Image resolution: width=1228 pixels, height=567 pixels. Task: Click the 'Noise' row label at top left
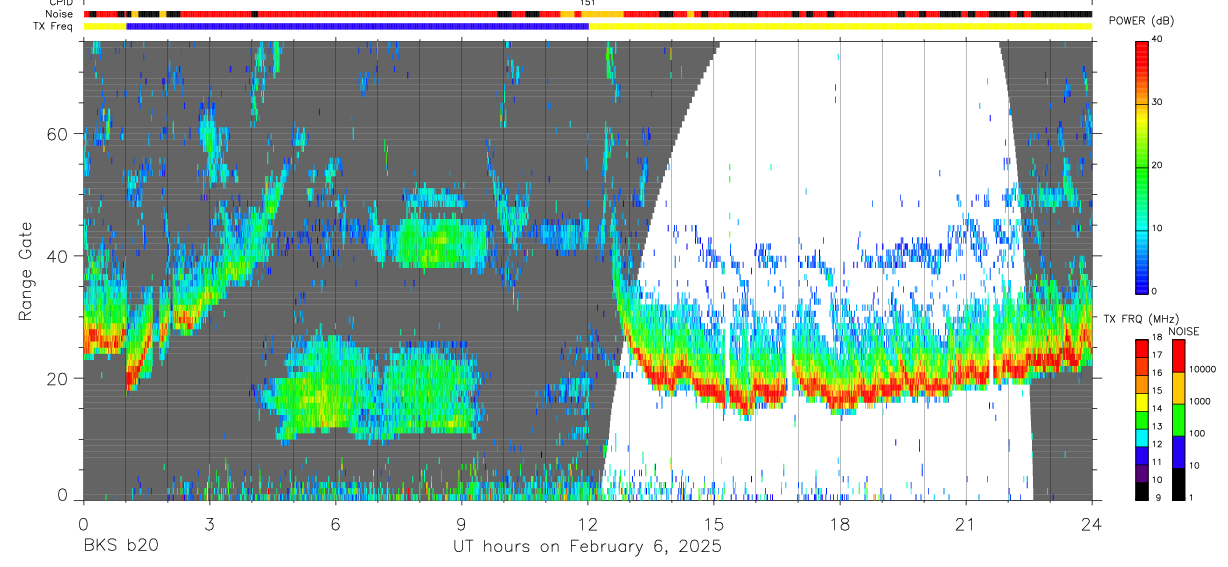59,15
